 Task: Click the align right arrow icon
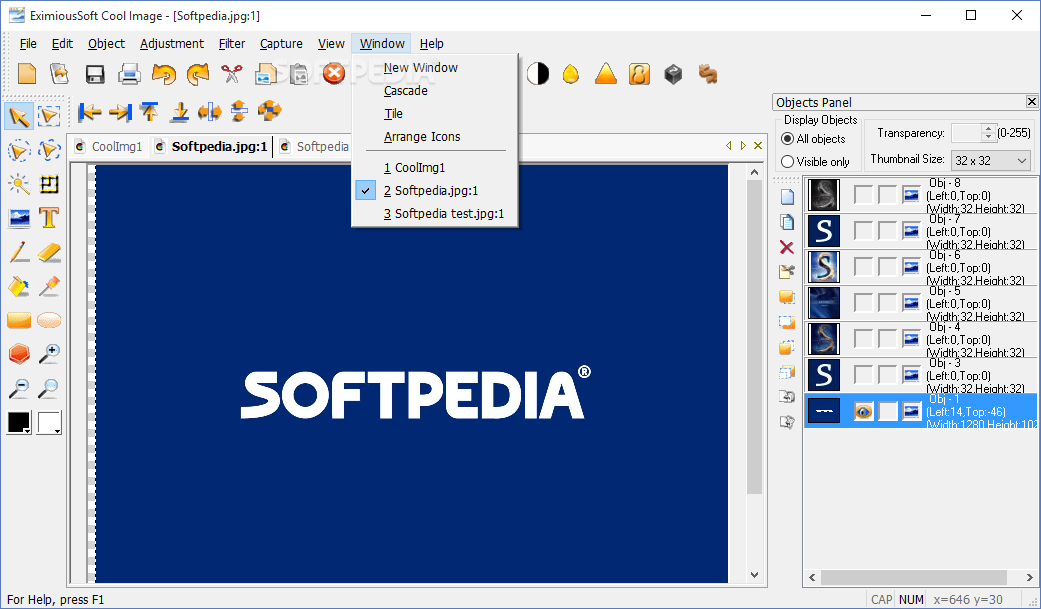point(120,112)
